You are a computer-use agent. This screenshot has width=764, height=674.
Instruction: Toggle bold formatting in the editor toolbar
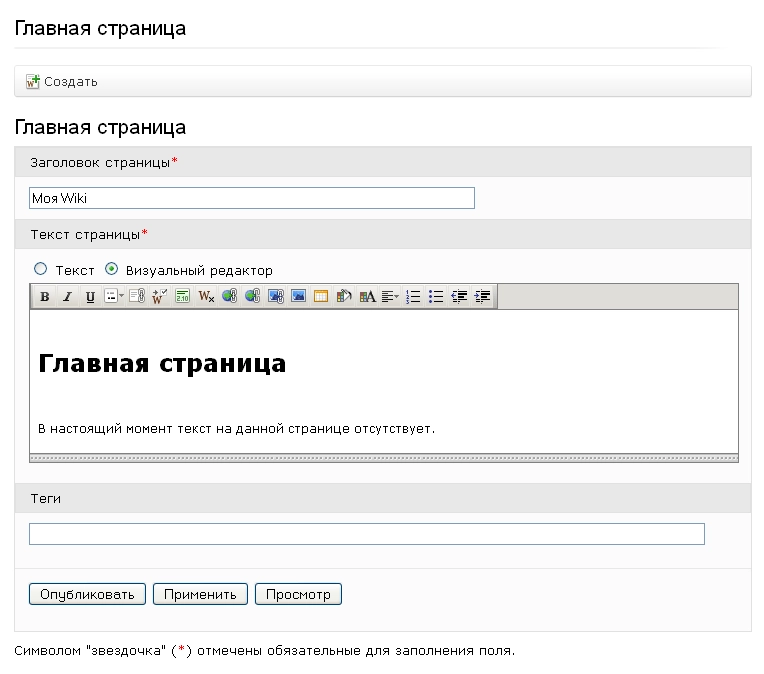[44, 296]
